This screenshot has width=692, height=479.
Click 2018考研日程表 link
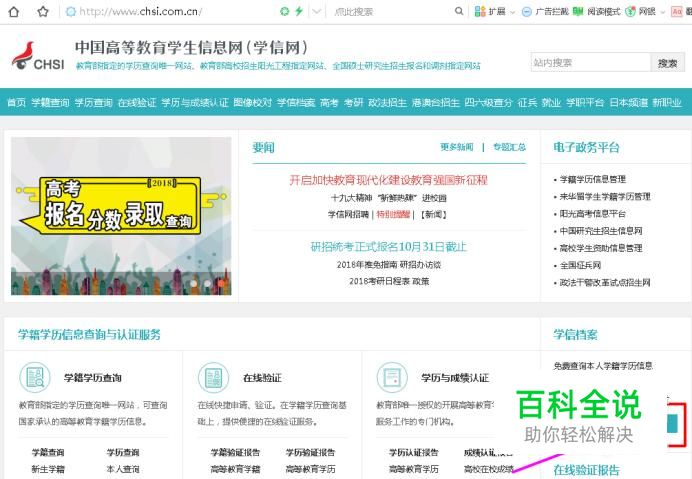pyautogui.click(x=380, y=281)
